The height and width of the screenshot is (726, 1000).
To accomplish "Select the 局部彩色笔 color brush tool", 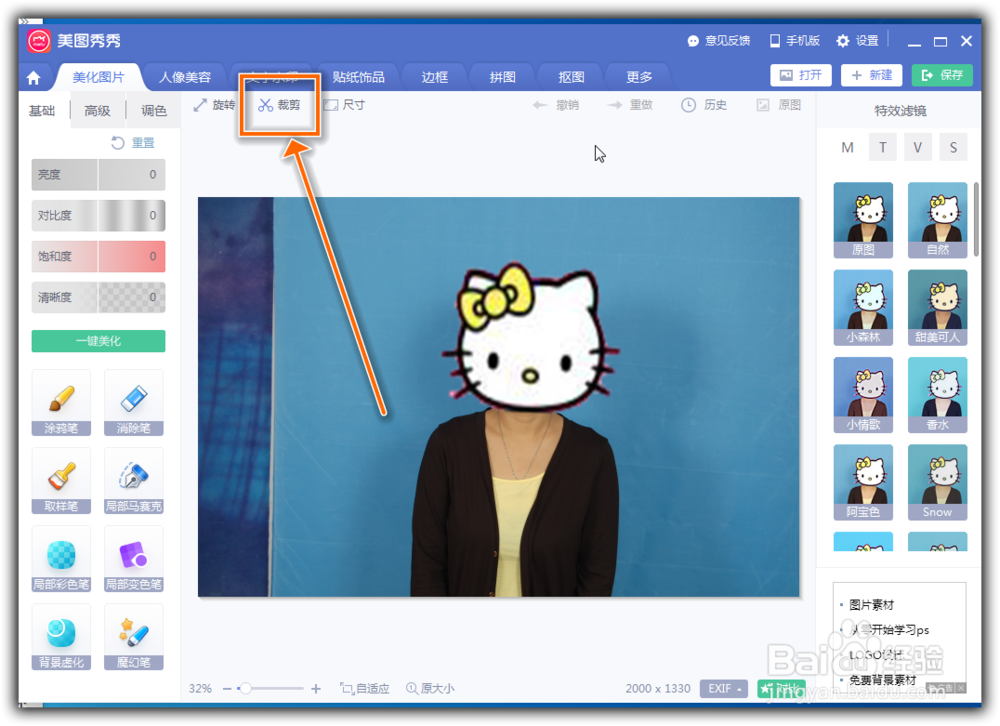I will tap(61, 559).
